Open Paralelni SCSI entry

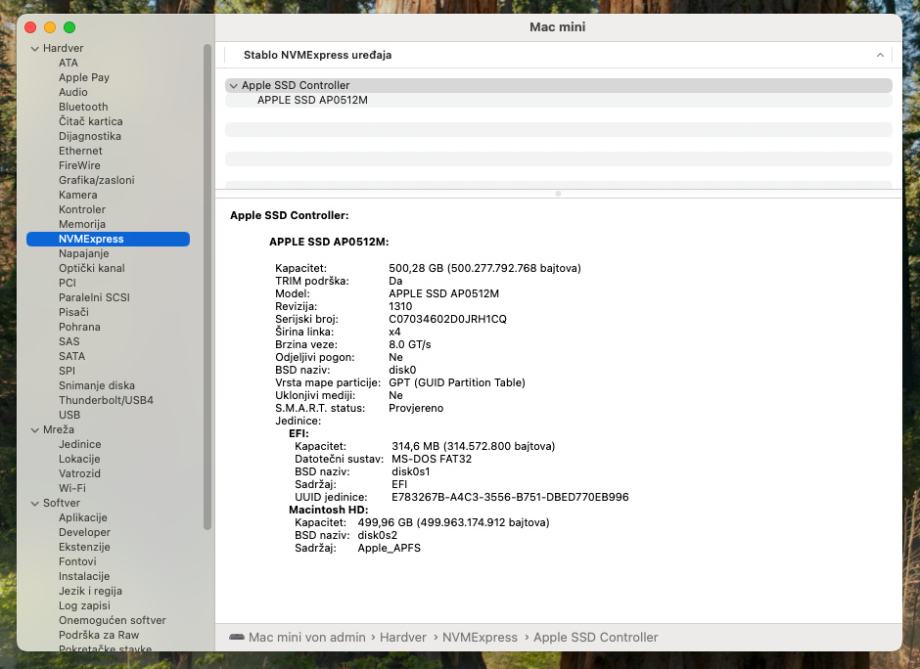click(94, 298)
